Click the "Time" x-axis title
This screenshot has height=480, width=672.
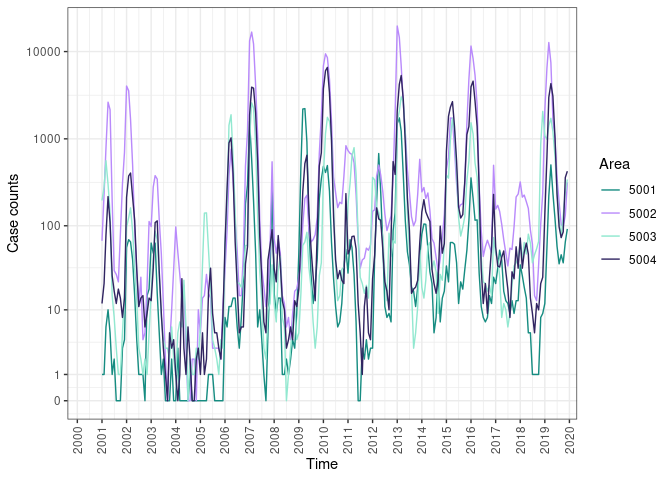click(322, 465)
